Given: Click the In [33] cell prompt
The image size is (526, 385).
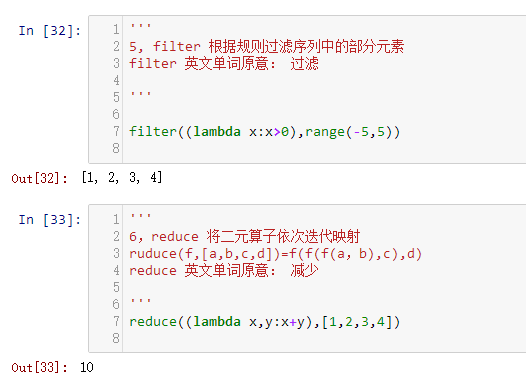Looking at the screenshot, I should point(50,220).
